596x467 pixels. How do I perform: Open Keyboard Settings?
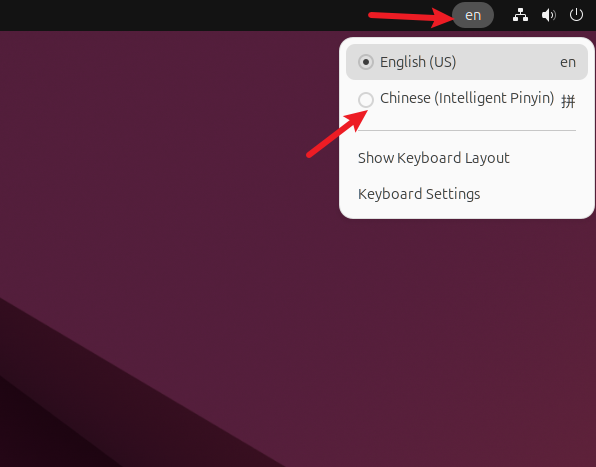pos(419,194)
